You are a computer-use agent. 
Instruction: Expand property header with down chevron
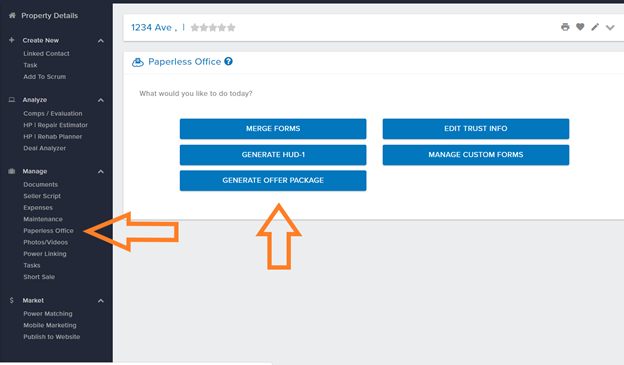point(610,27)
